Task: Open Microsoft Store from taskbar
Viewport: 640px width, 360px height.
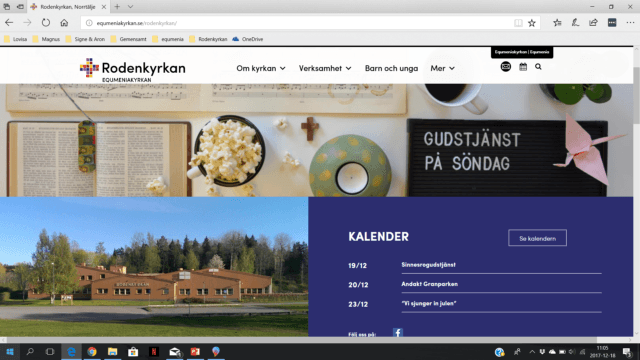Action: pos(133,351)
